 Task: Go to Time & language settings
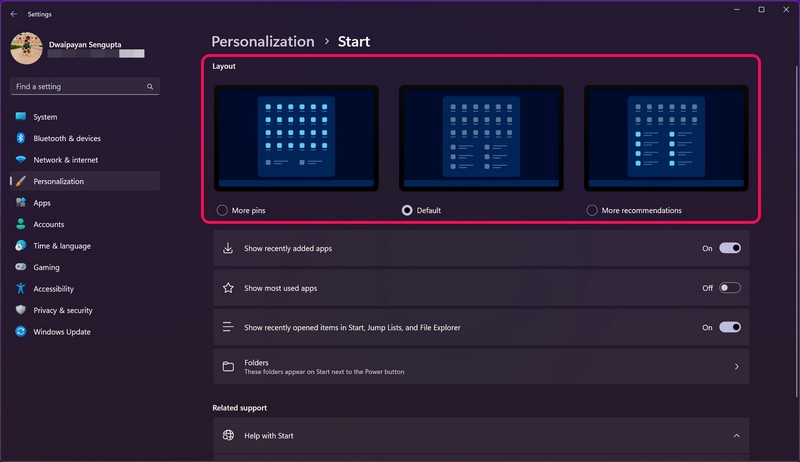[61, 246]
